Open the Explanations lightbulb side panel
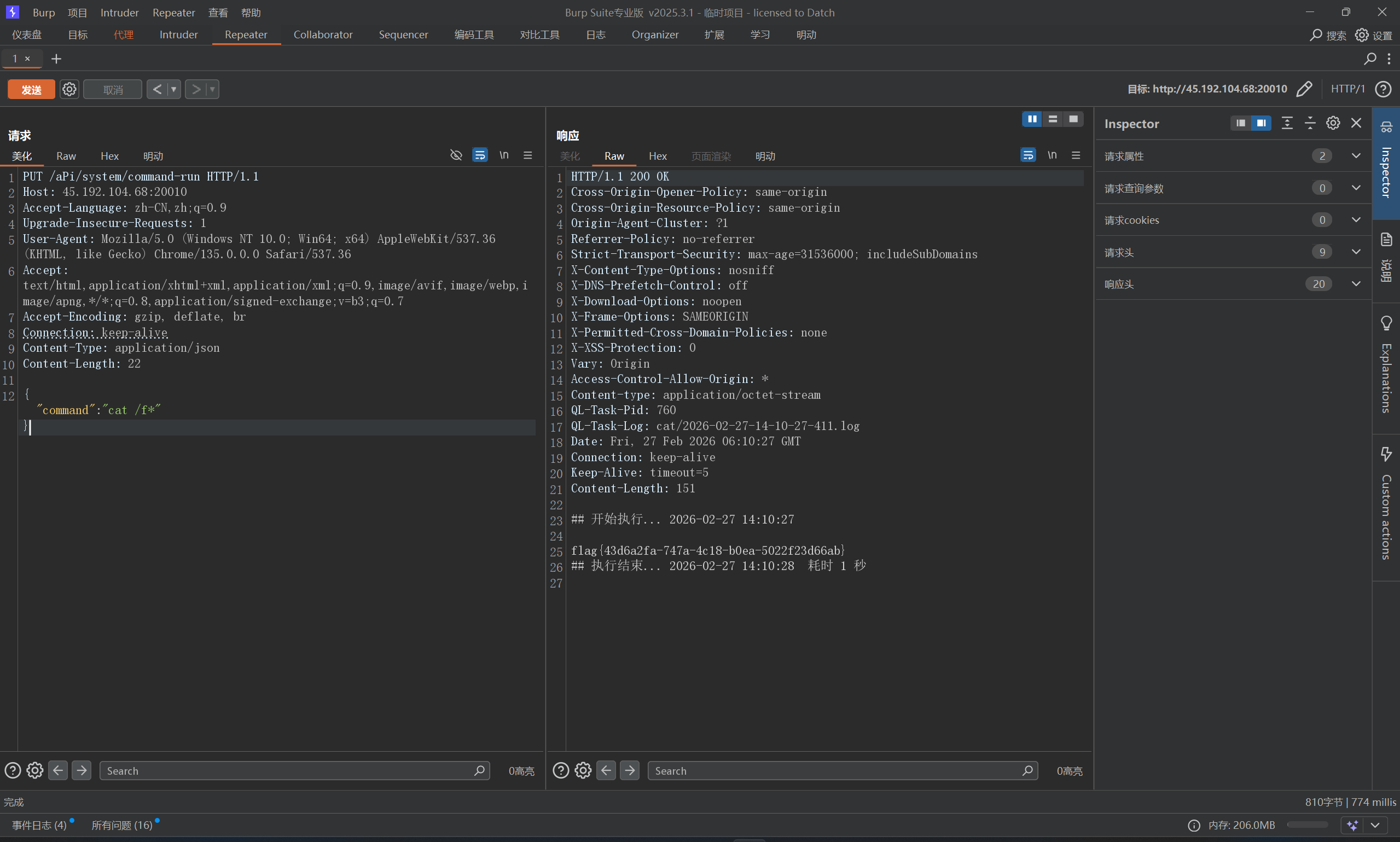This screenshot has height=842, width=1400. pos(1386,323)
